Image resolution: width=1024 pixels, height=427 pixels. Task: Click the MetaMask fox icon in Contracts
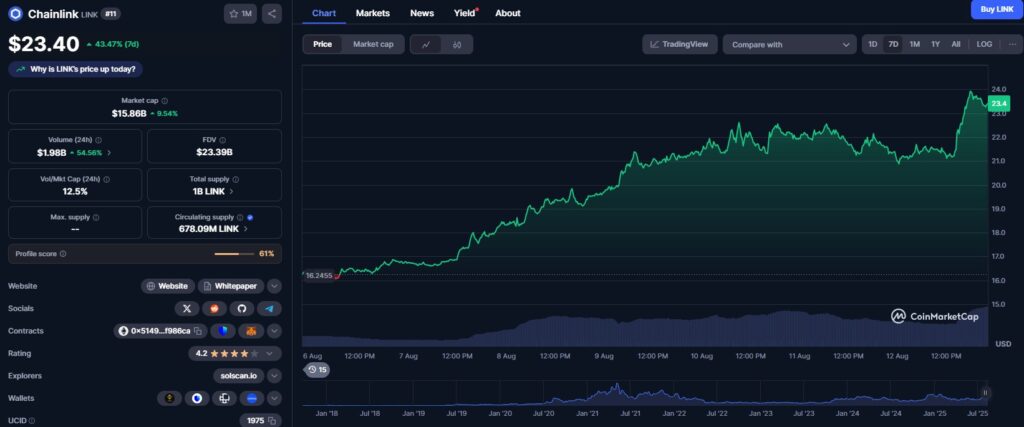tap(251, 331)
